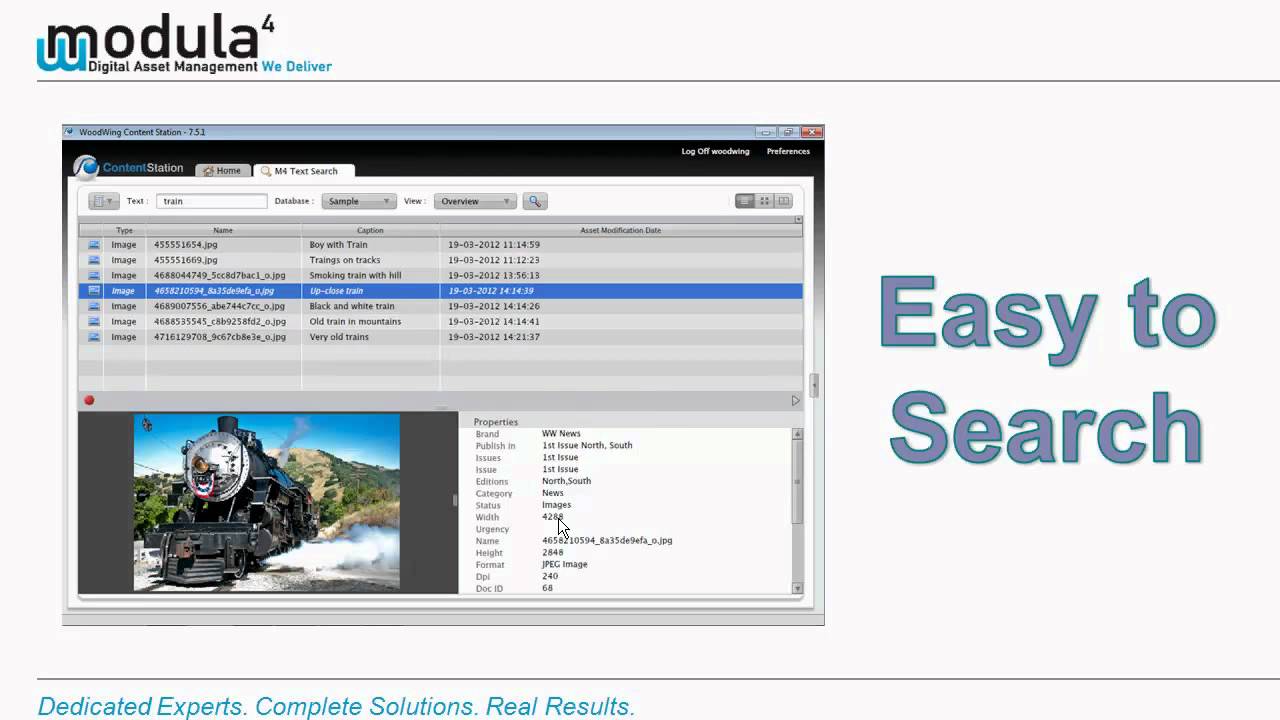This screenshot has height=720, width=1280.
Task: Click the Status value Images
Action: point(557,505)
